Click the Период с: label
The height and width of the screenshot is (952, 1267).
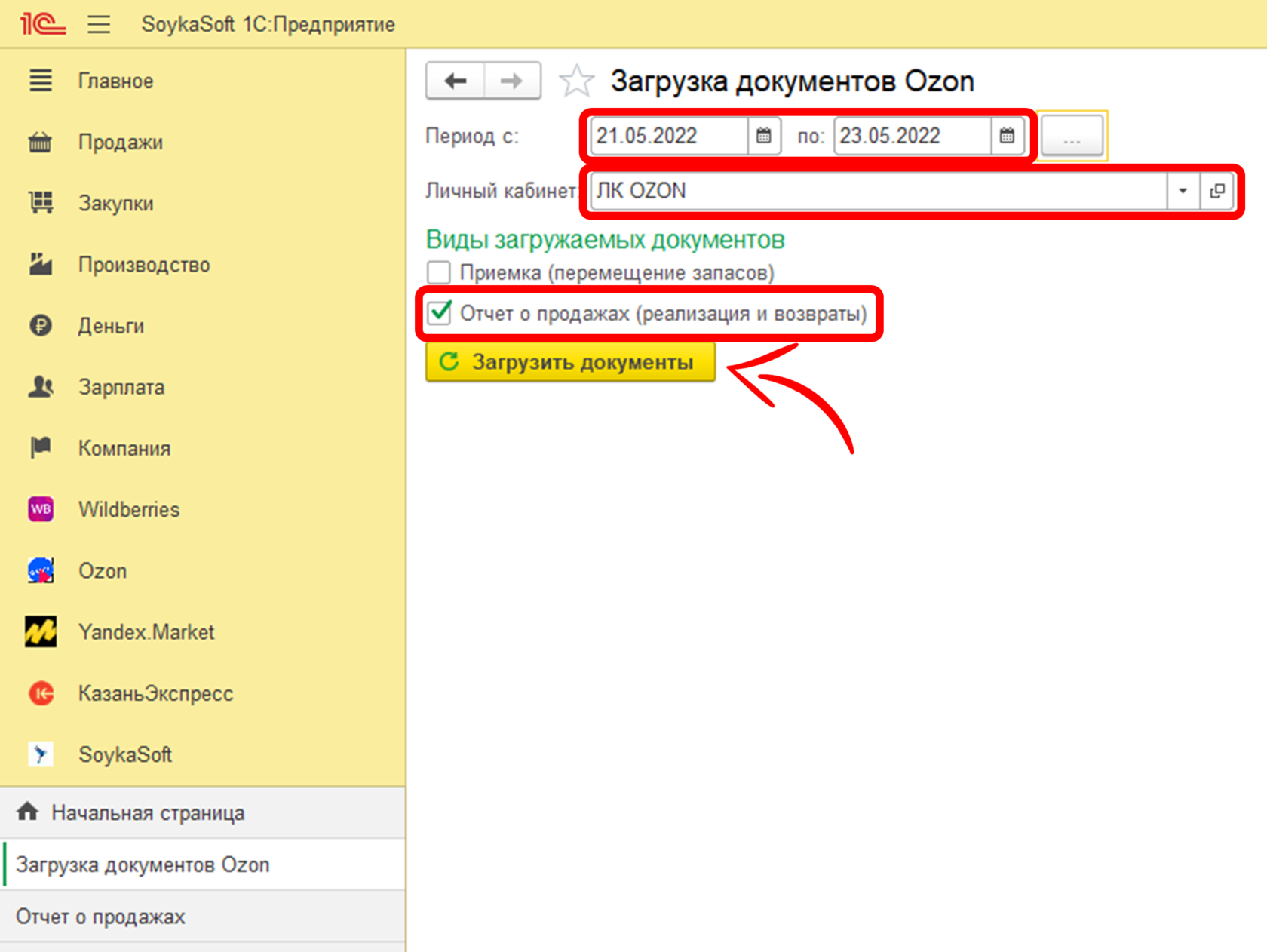click(x=472, y=136)
